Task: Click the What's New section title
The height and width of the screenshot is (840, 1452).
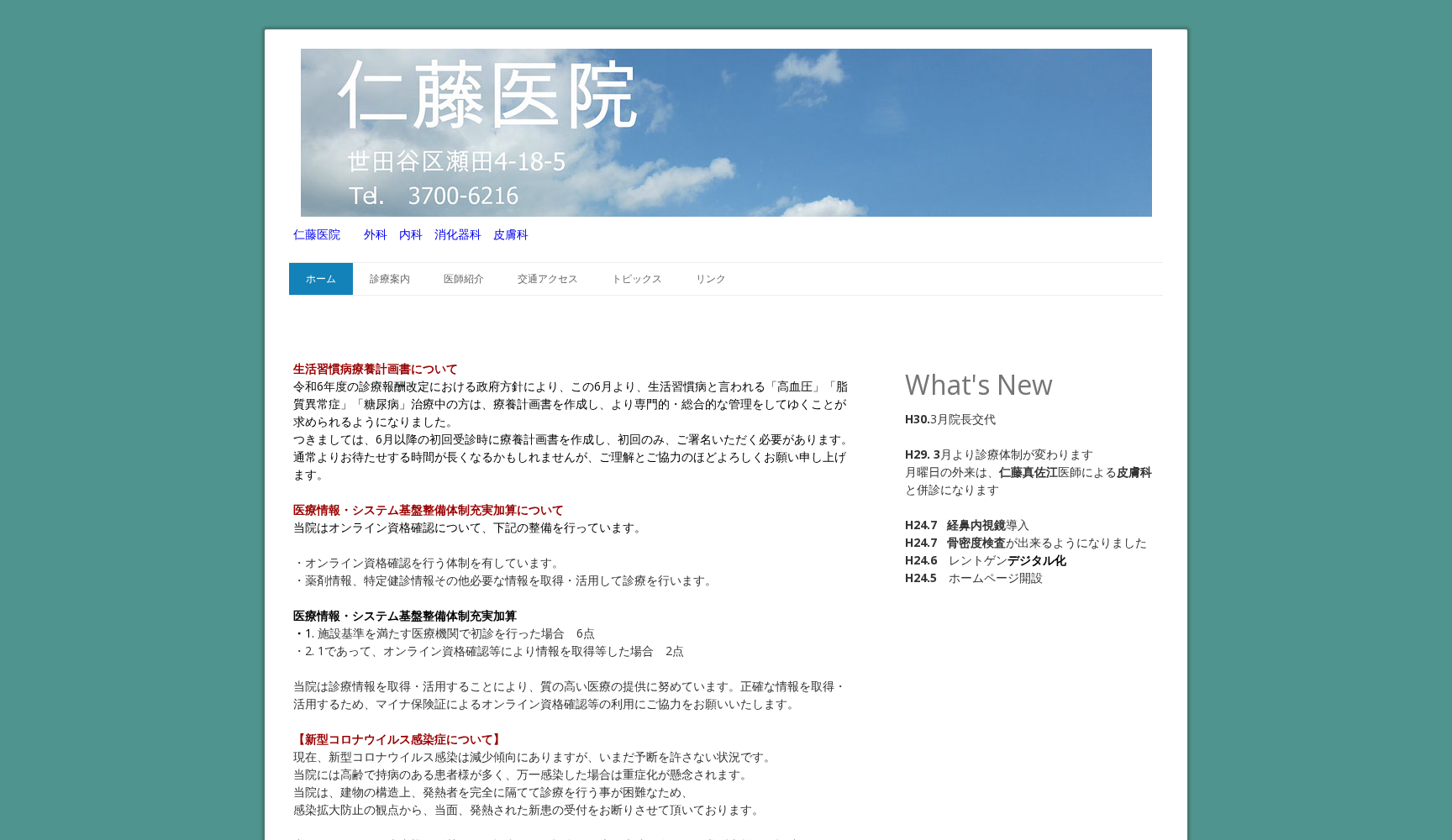Action: point(978,385)
